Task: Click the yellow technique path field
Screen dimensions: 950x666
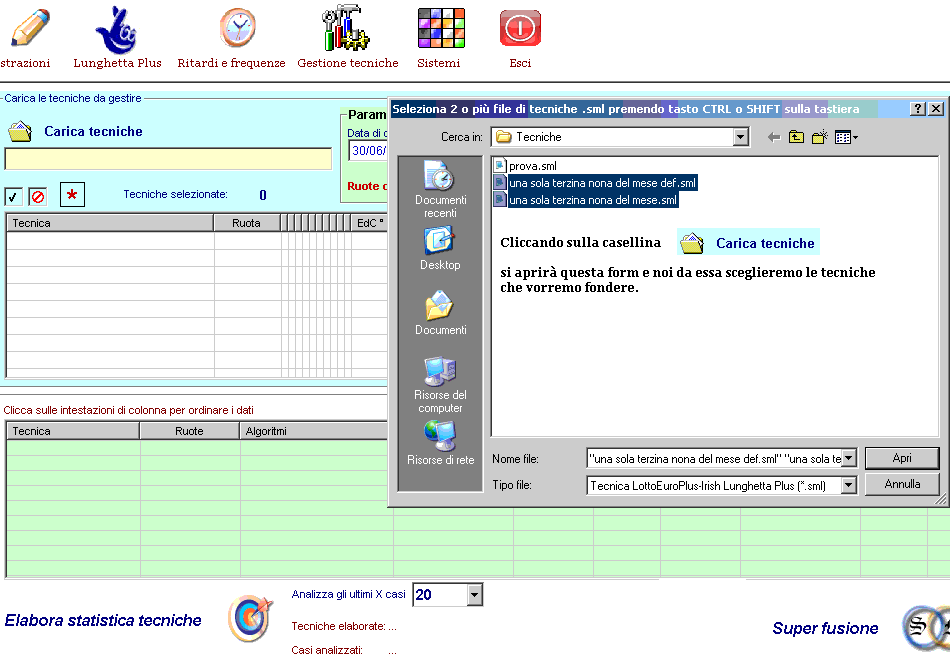Action: [x=168, y=159]
